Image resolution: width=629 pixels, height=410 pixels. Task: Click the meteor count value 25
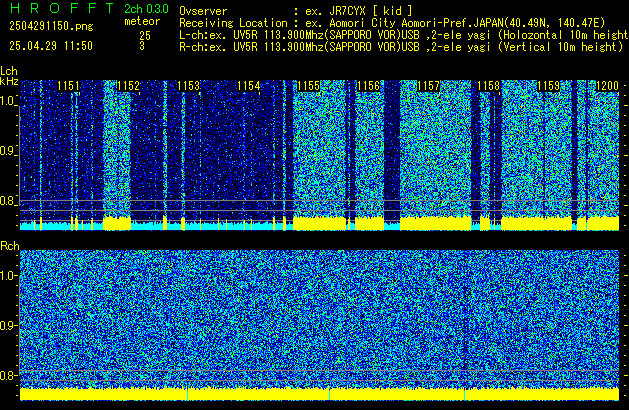145,36
